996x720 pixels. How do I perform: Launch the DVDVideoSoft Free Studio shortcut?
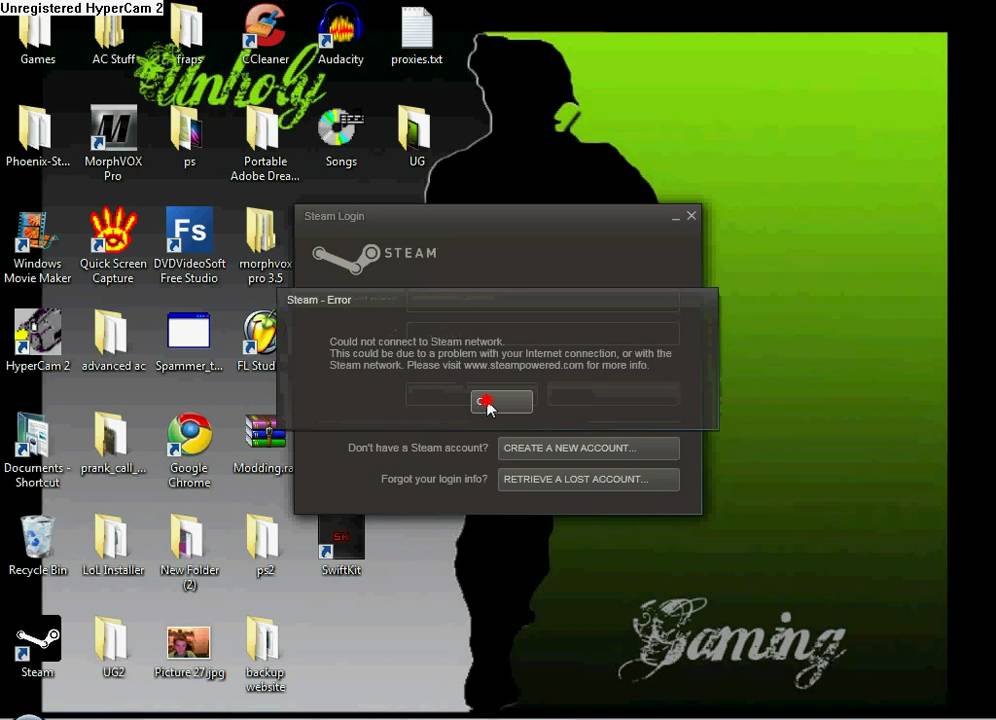189,247
